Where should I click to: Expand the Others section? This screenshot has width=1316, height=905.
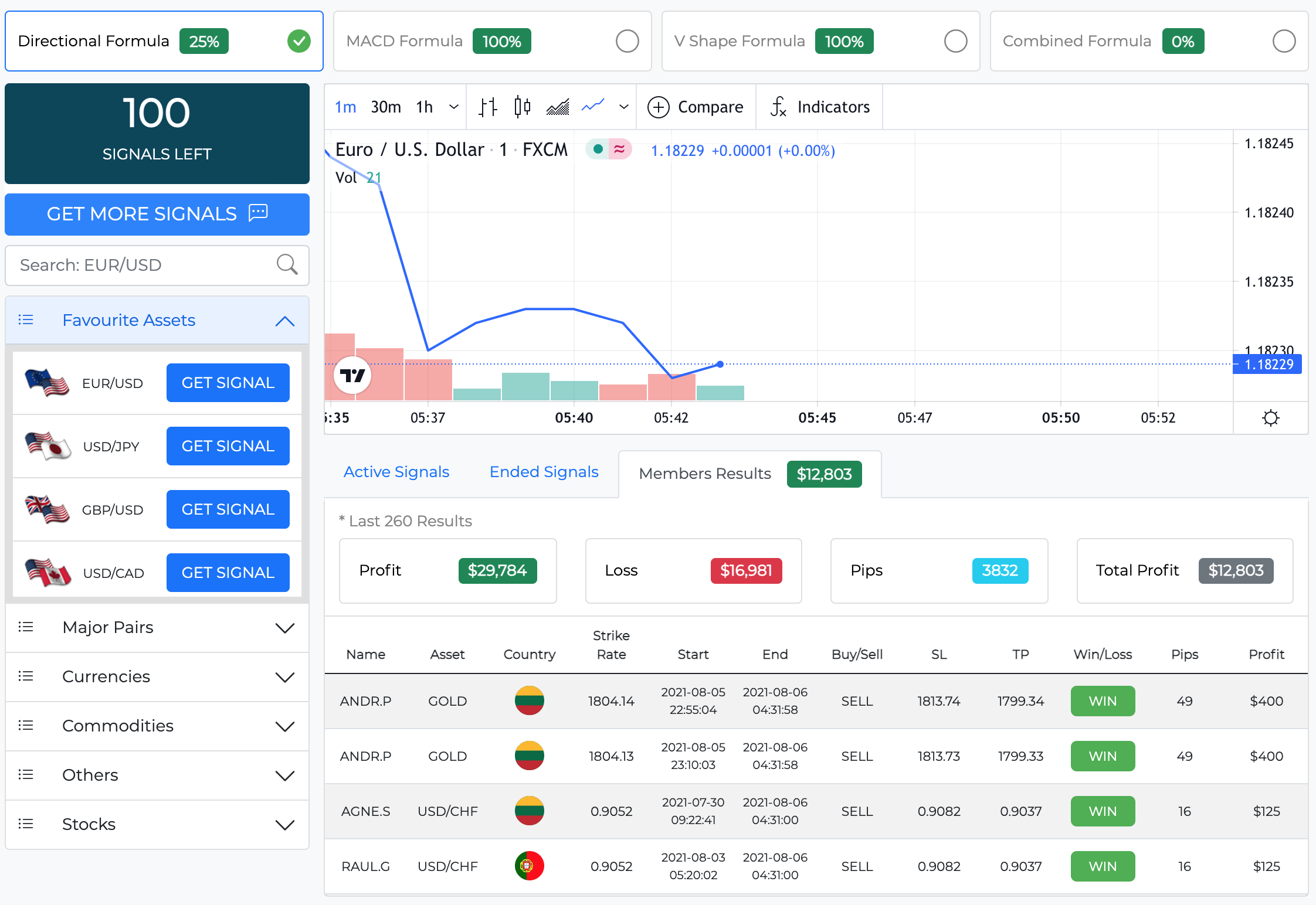(285, 775)
